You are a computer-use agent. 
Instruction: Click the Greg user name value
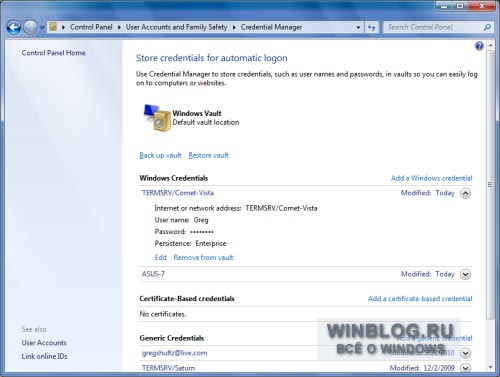pyautogui.click(x=201, y=220)
